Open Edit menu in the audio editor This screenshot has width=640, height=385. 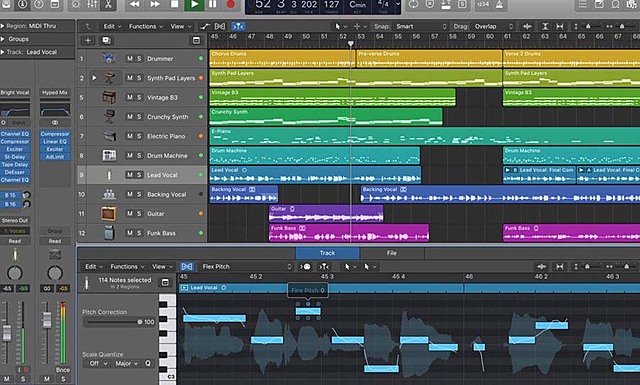coord(94,267)
